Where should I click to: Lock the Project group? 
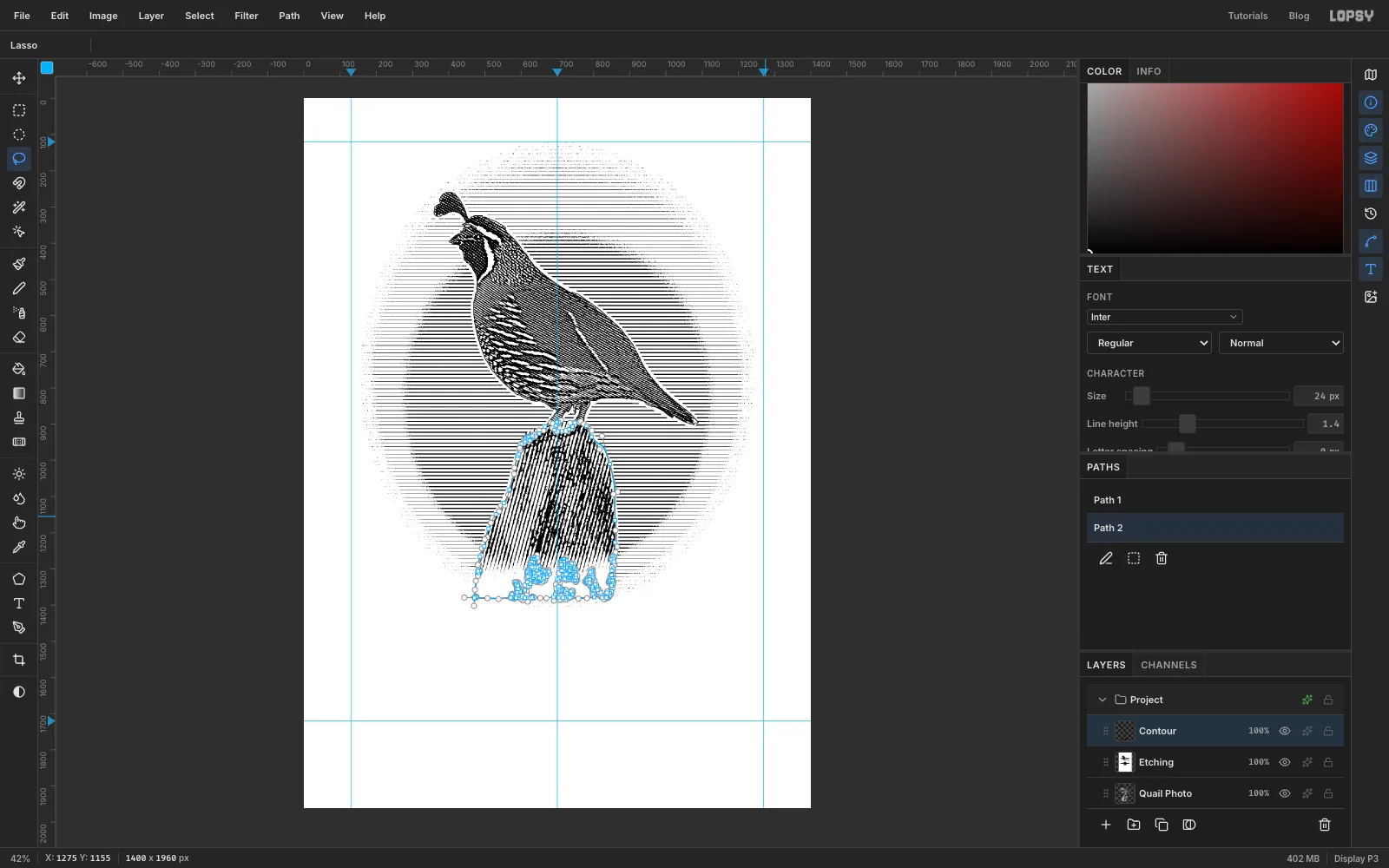click(1328, 700)
